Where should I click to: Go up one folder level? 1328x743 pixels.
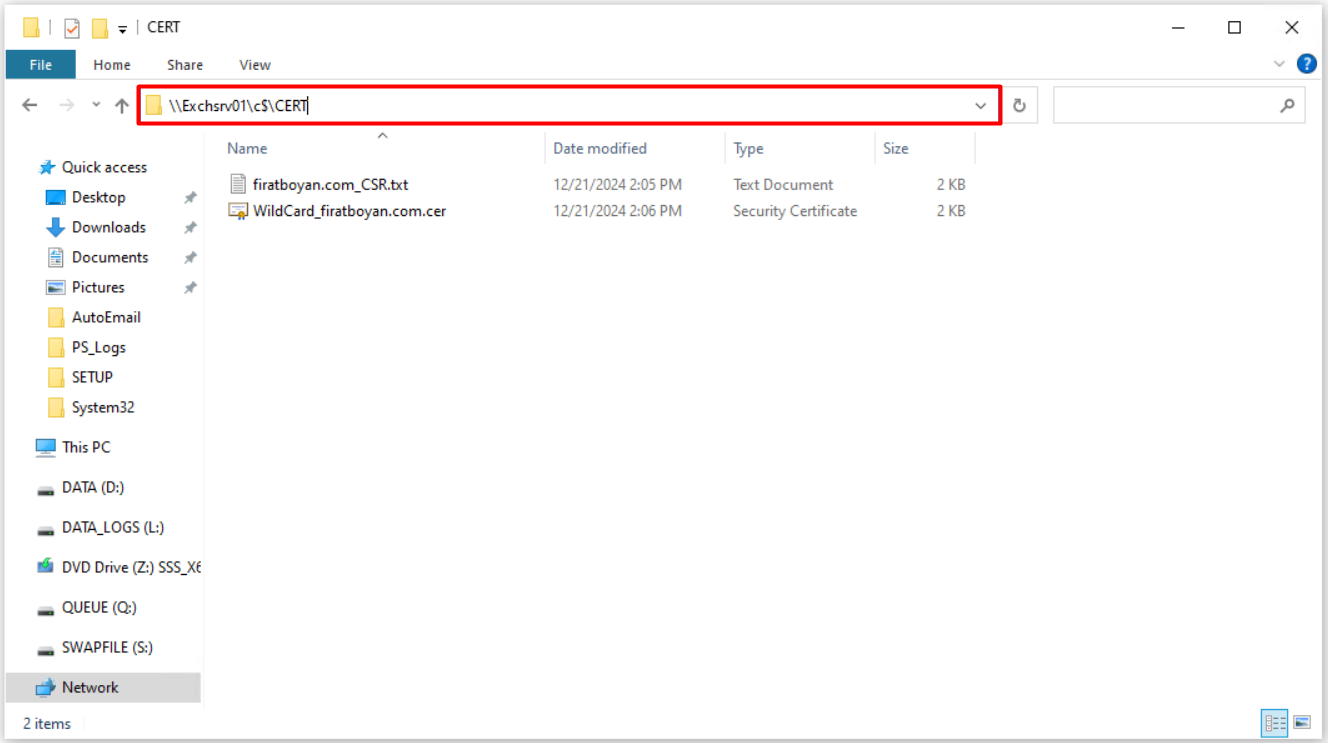tap(121, 105)
